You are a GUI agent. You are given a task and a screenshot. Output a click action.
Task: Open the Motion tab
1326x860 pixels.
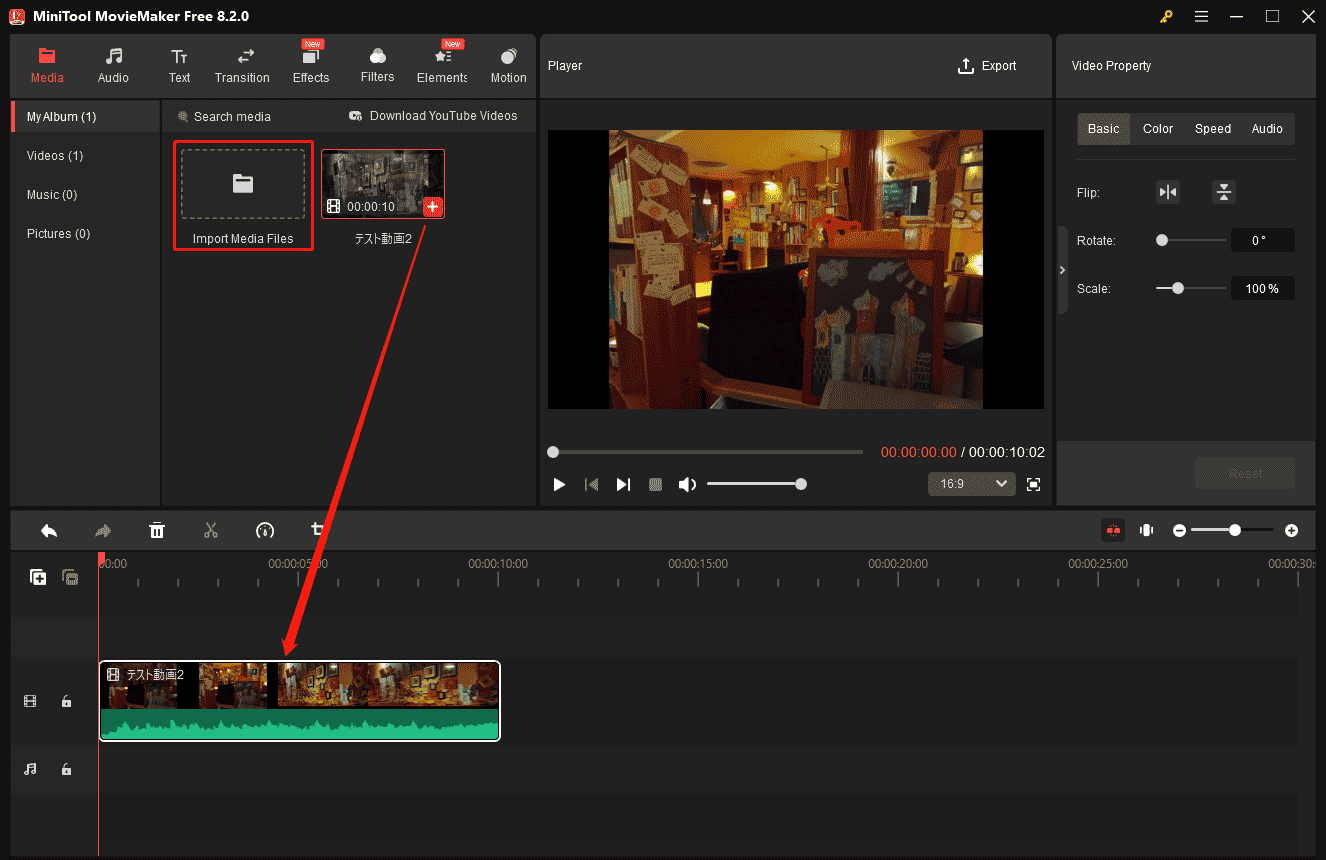click(x=508, y=66)
